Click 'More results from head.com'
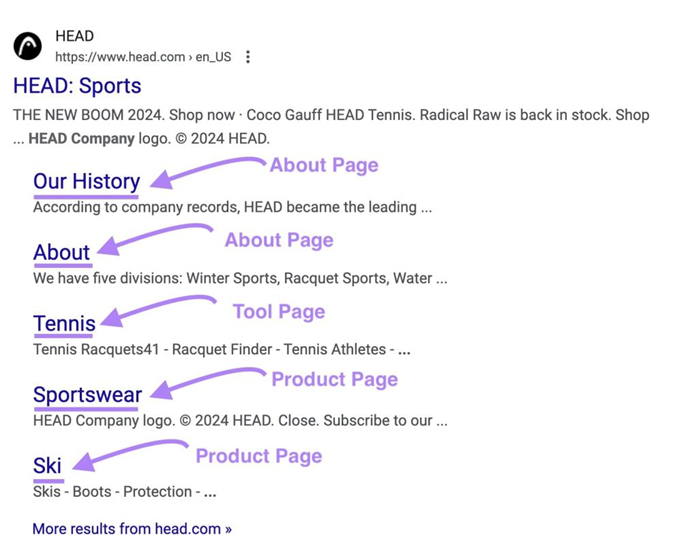 (132, 528)
